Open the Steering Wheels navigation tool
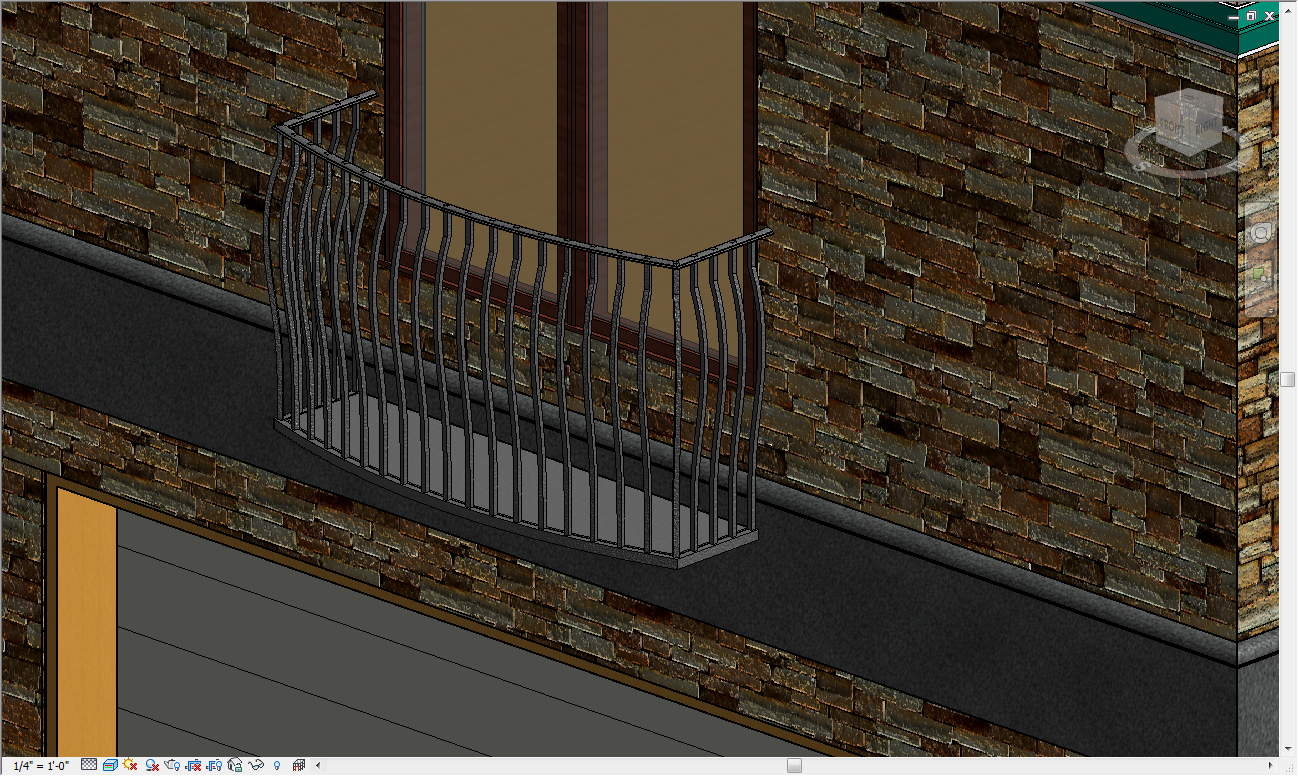The width and height of the screenshot is (1298, 776). point(1261,233)
